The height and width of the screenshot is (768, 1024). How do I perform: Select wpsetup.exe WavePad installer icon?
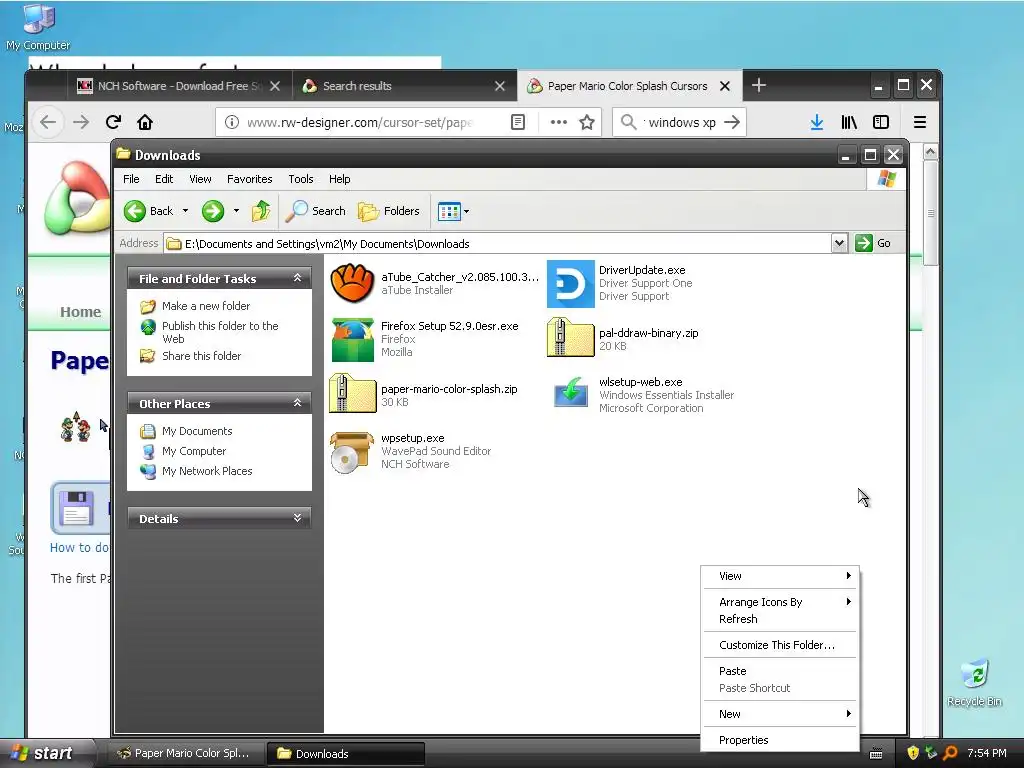tap(351, 452)
